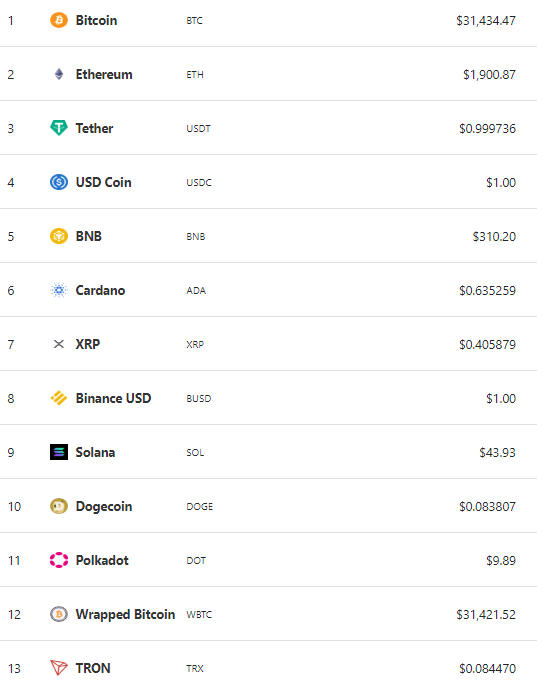
Task: Click the blue USD Coin logo icon
Action: [59, 182]
